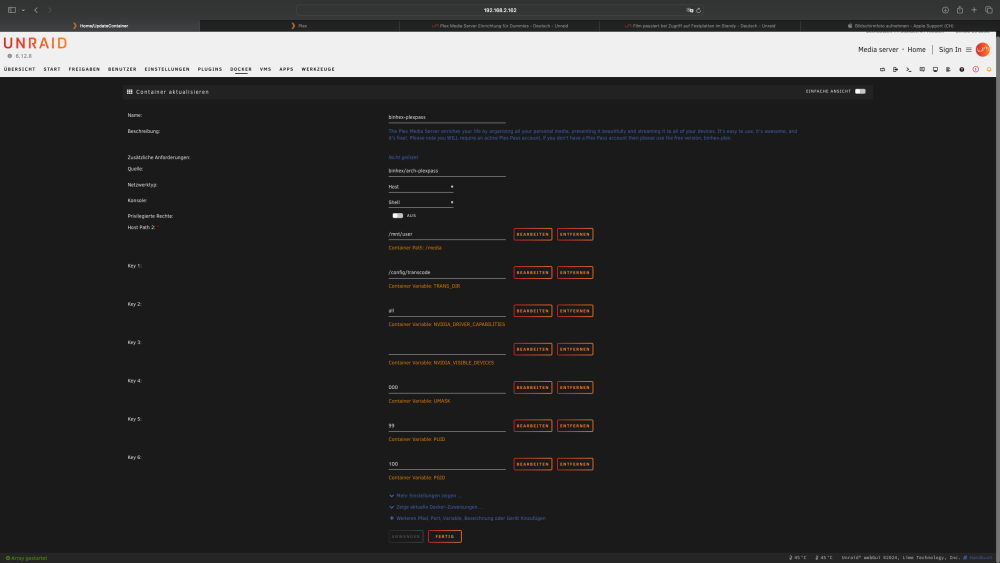Expand Zeige aktuelle Docker-Zuweisungen

pyautogui.click(x=436, y=507)
